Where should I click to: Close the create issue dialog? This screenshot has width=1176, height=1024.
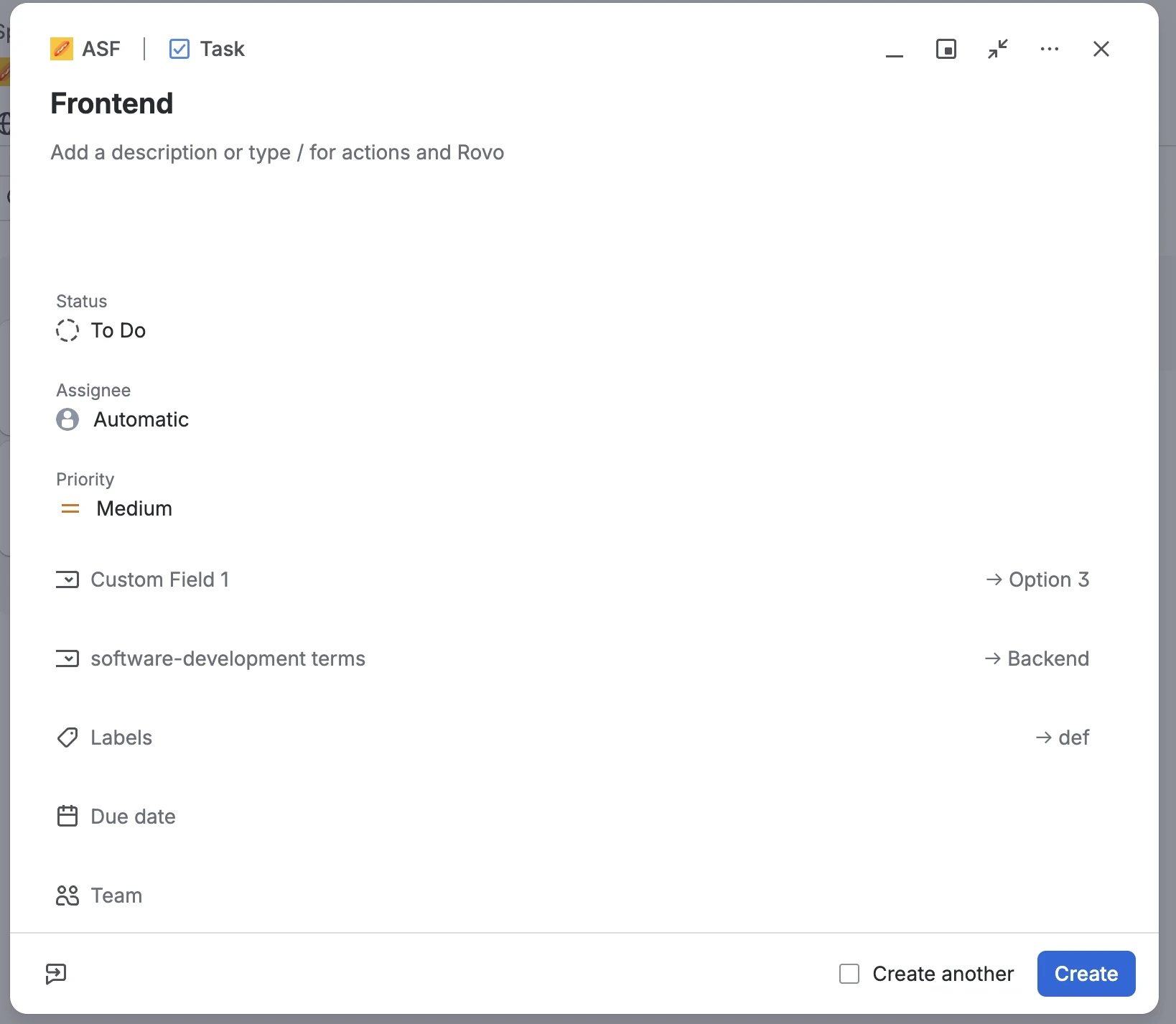click(1101, 49)
